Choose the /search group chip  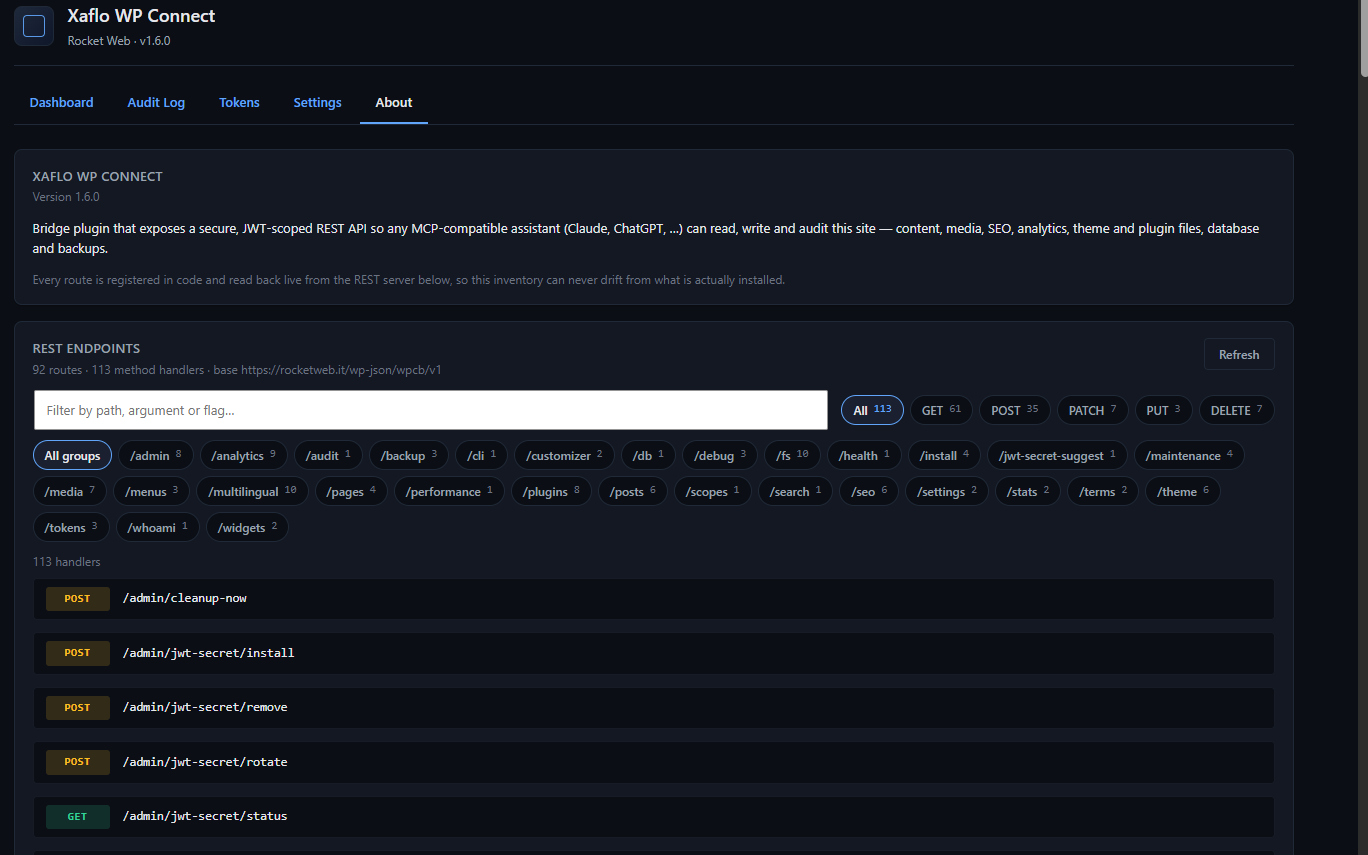(x=795, y=492)
